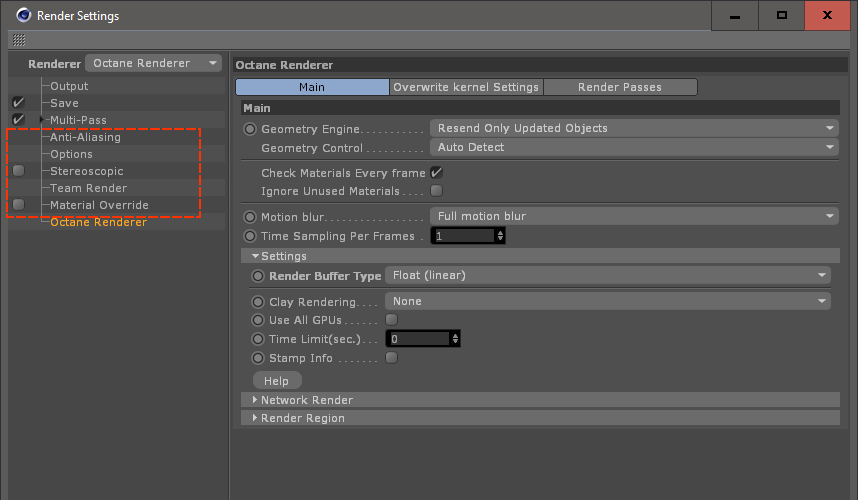Click the grip handle icon below title bar
The image size is (858, 500).
(x=19, y=40)
